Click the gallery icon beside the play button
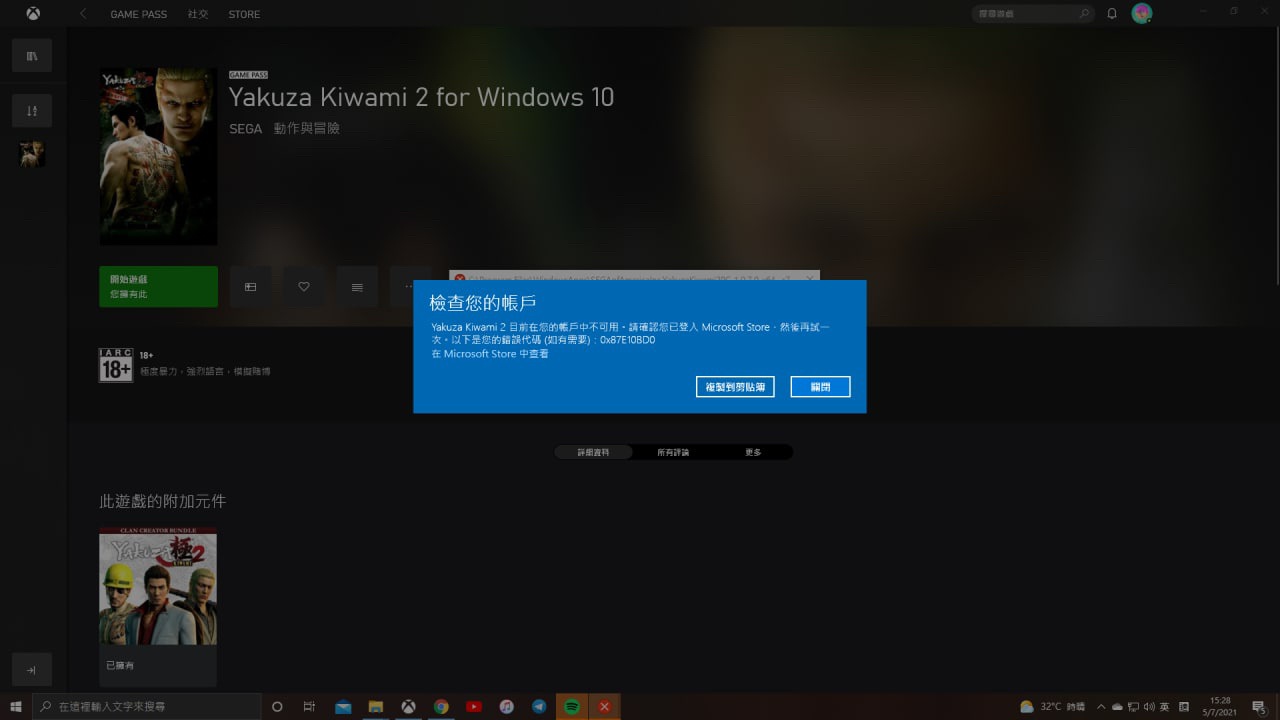Viewport: 1280px width, 720px height. [x=250, y=286]
